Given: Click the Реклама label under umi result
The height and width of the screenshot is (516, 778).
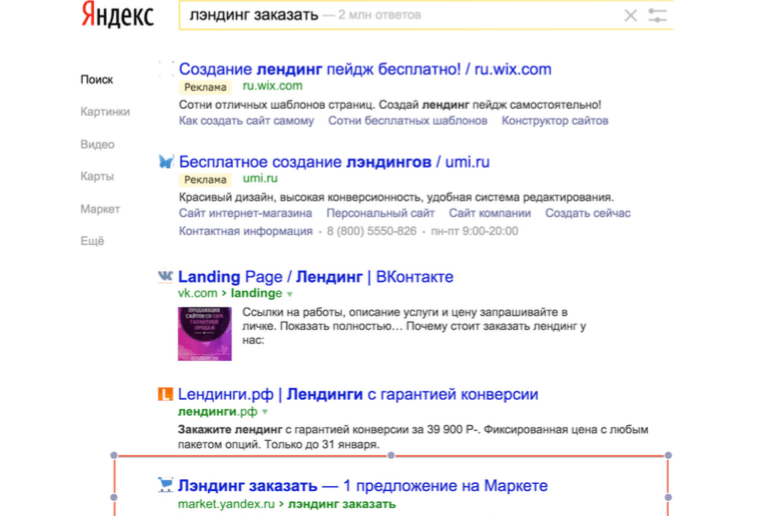Looking at the screenshot, I should (205, 180).
